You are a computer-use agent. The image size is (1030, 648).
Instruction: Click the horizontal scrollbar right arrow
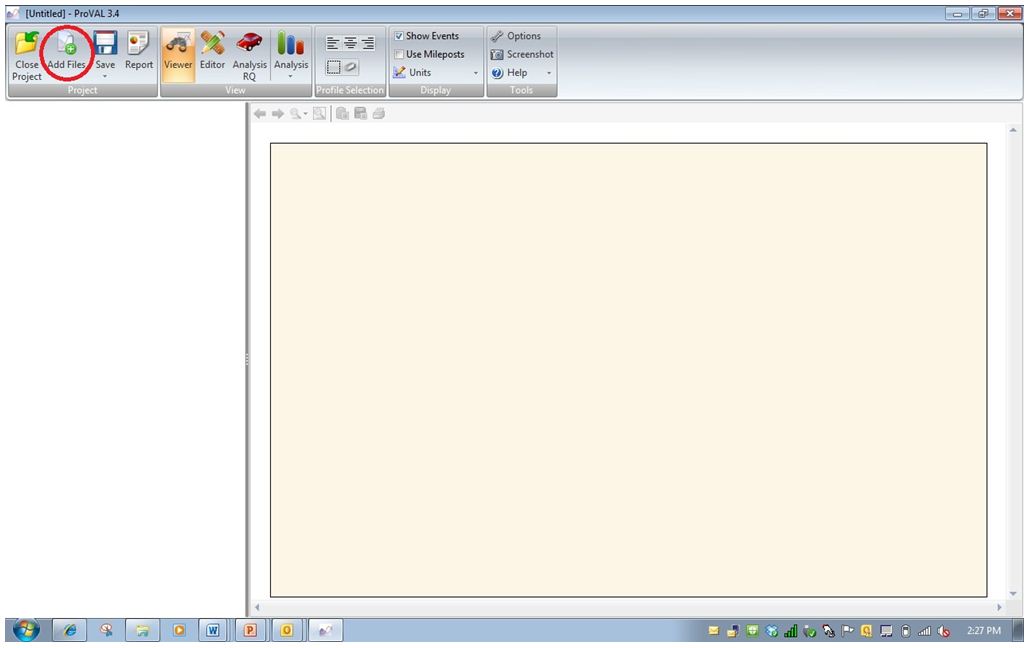[x=999, y=607]
